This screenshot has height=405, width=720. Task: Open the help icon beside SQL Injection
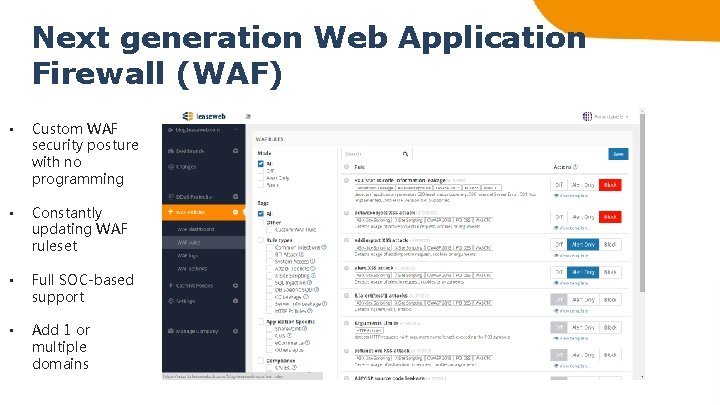[x=309, y=283]
